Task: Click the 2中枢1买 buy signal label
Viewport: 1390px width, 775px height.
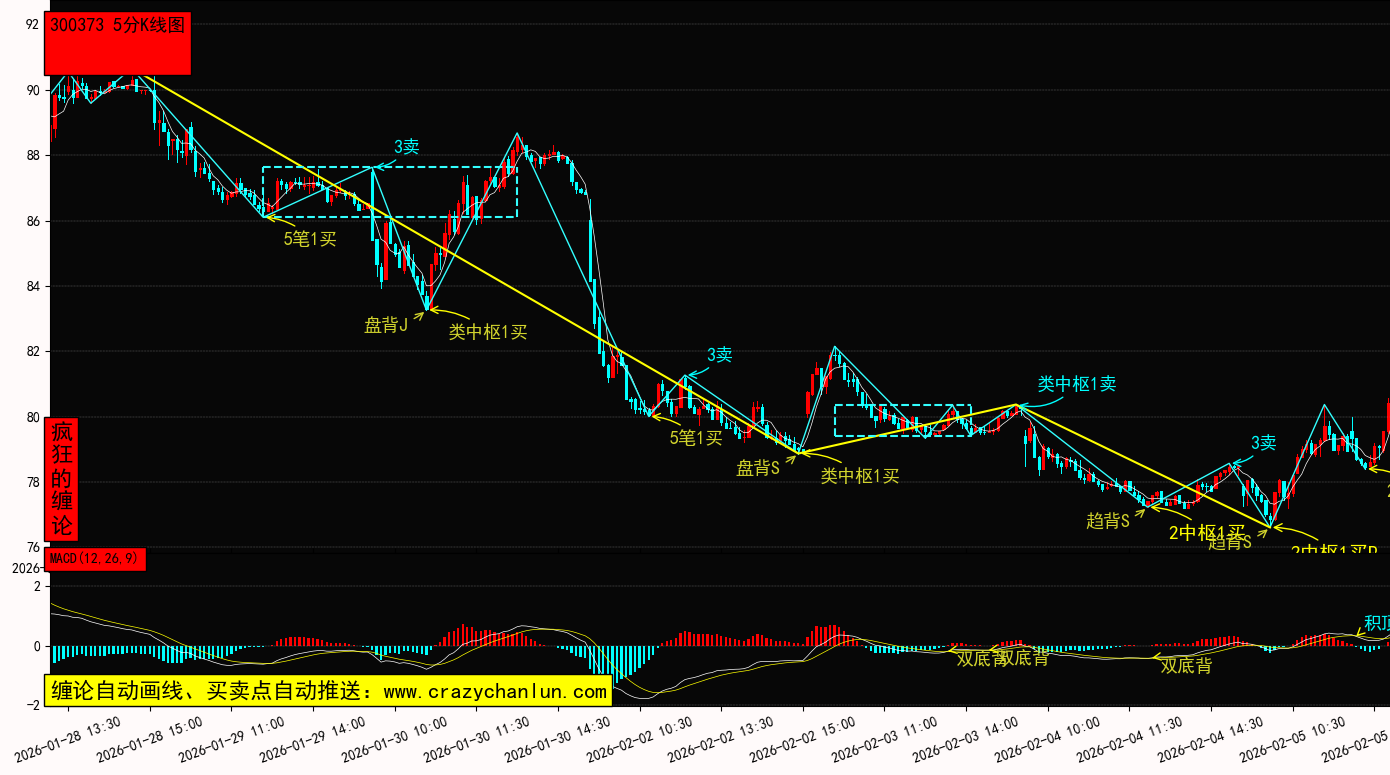Action: pos(1206,533)
